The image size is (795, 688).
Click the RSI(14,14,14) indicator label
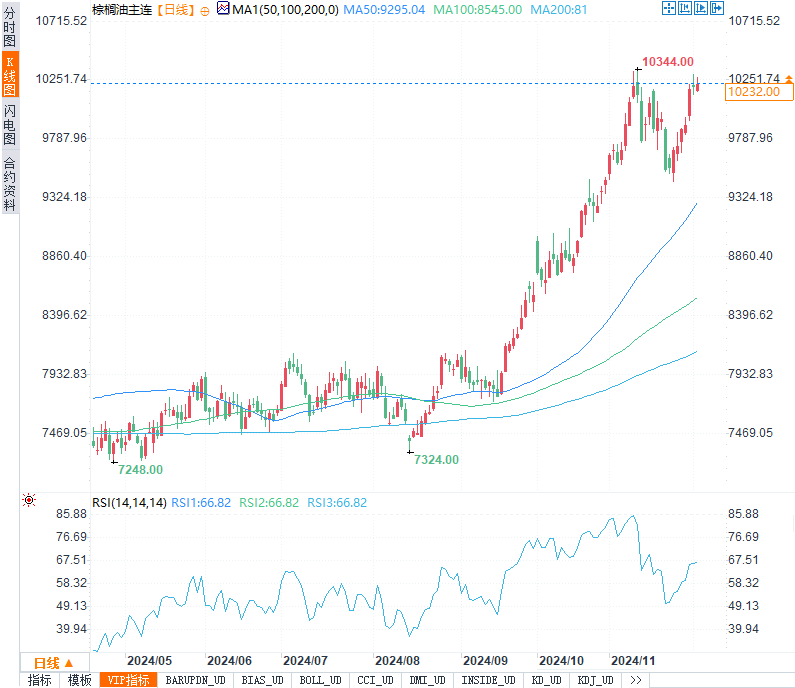pos(129,503)
